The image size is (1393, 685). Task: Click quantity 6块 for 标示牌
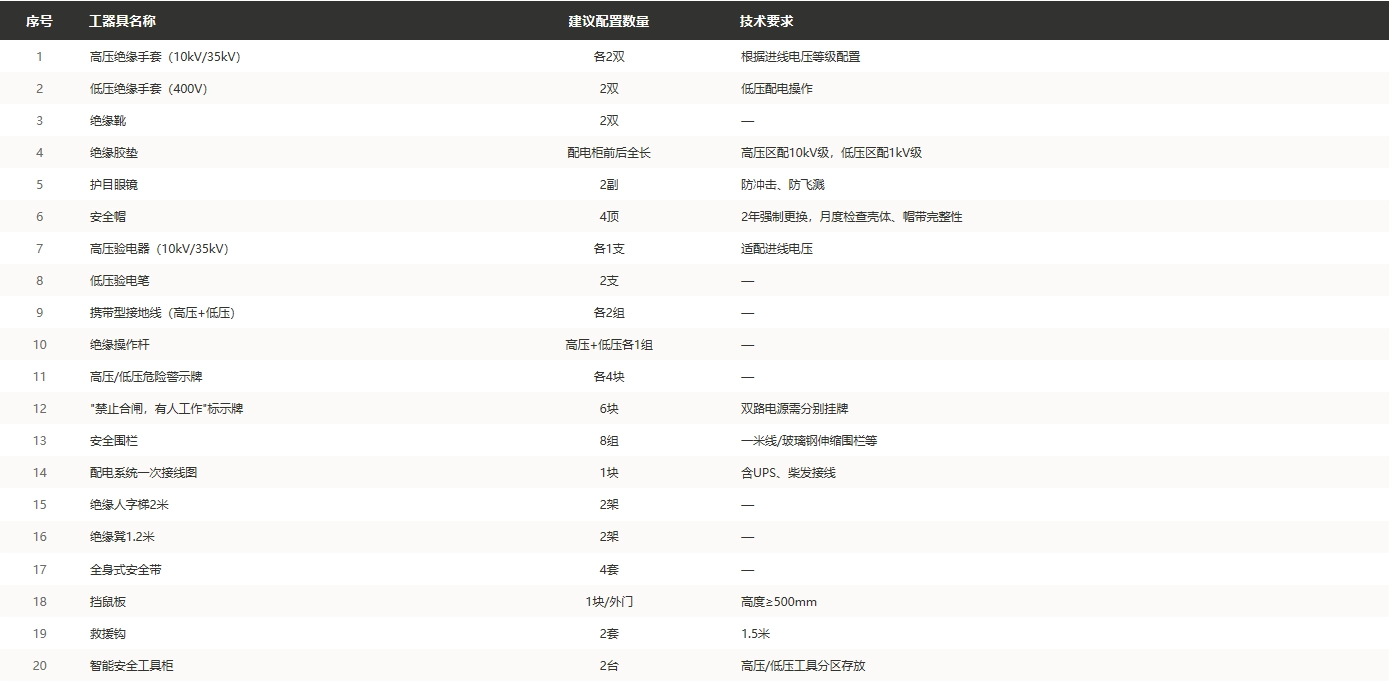[x=609, y=409]
